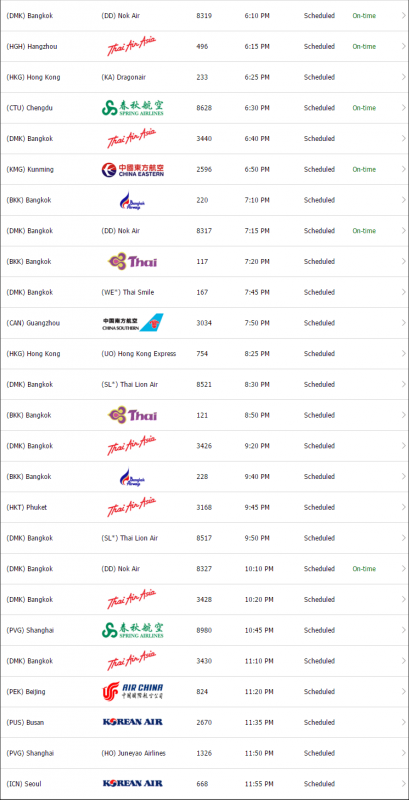The width and height of the screenshot is (409, 800).
Task: Click the Thai AirAsia logo for Hangzhou flight
Action: click(132, 46)
